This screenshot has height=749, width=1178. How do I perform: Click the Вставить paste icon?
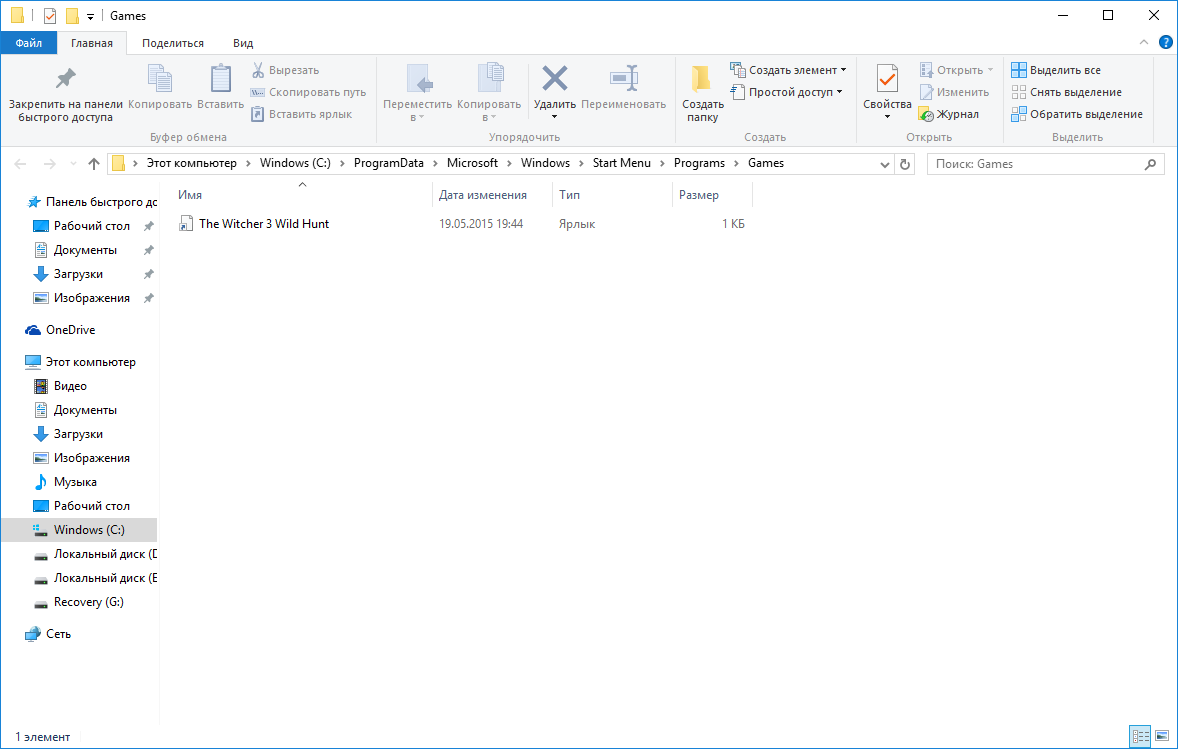(220, 79)
